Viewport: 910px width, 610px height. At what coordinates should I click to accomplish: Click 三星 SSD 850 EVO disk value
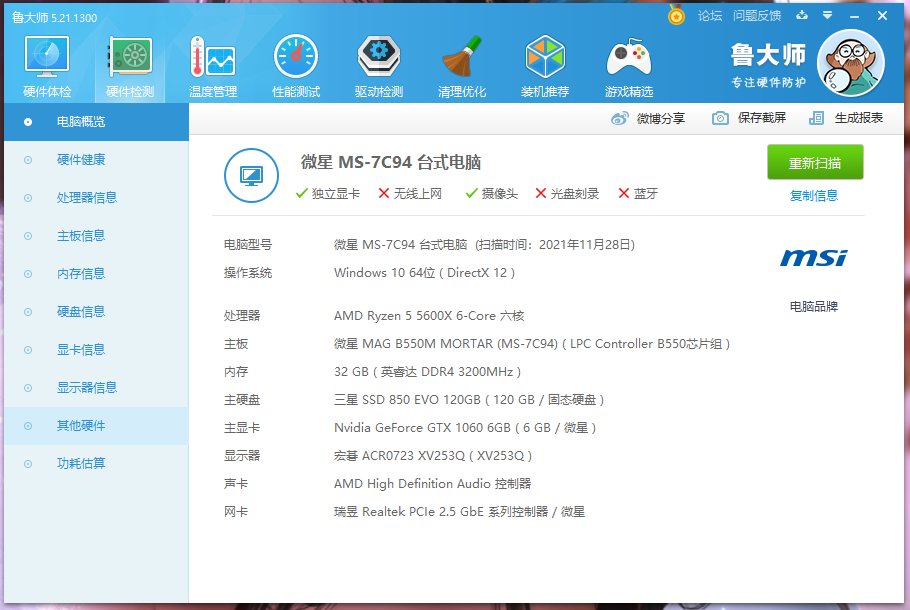pyautogui.click(x=469, y=400)
